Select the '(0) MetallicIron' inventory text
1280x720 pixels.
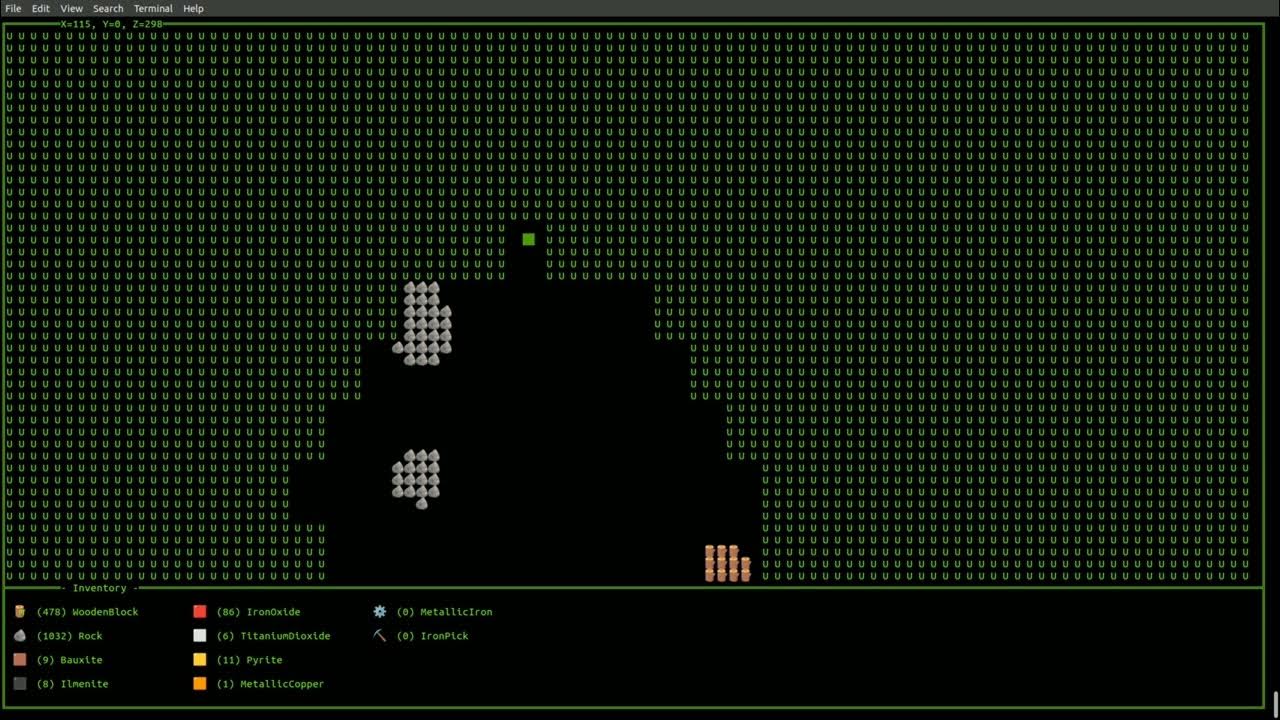tap(444, 612)
